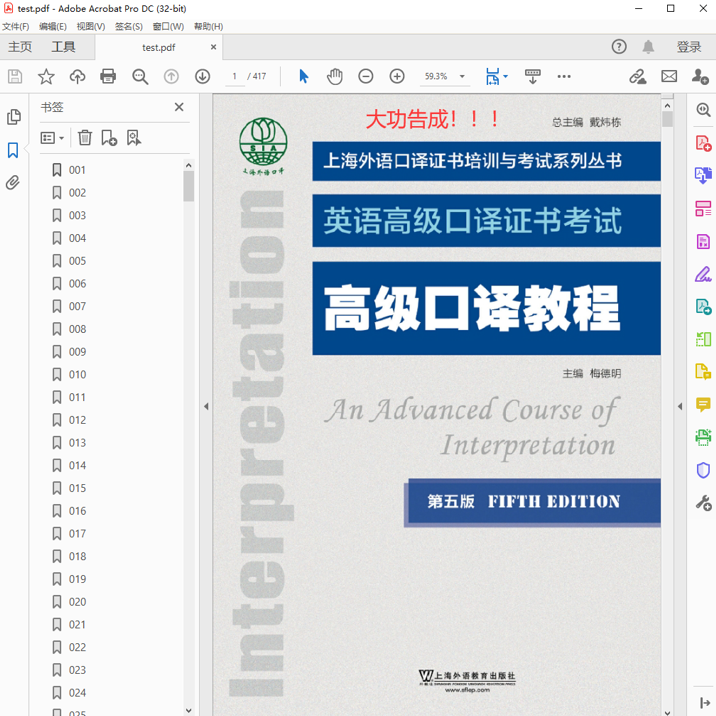Open the 主页 home tab
Screen dimensions: 716x716
tap(20, 47)
